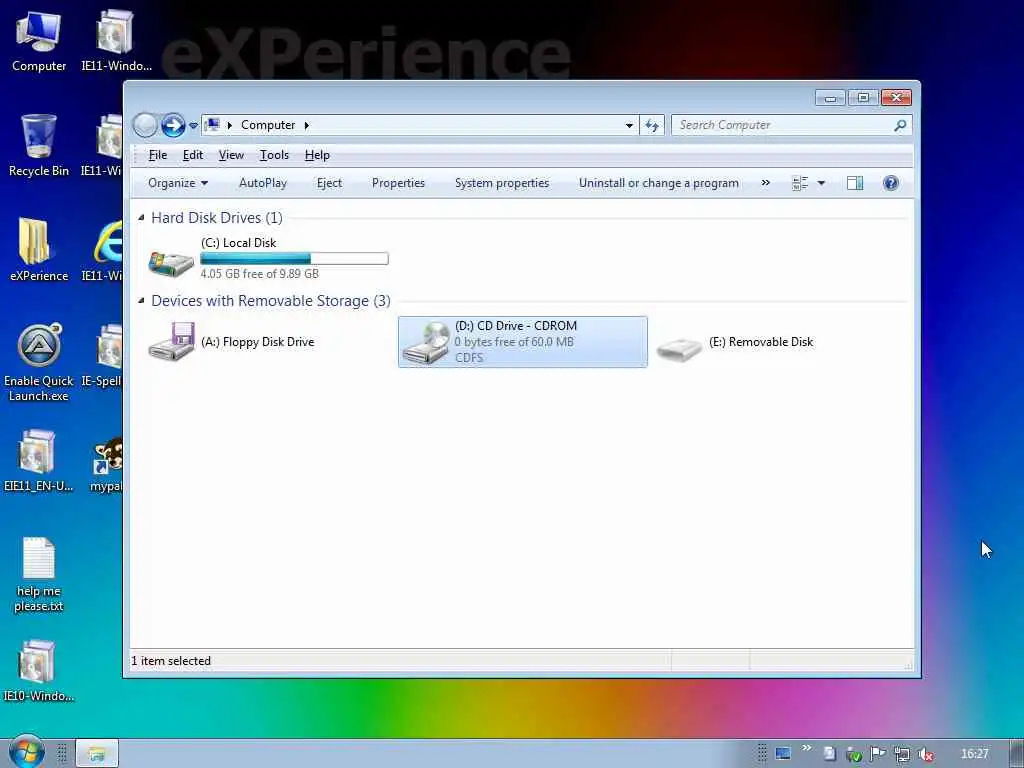Expand breadcrumb arrow after Computer
This screenshot has height=768, width=1024.
click(306, 125)
